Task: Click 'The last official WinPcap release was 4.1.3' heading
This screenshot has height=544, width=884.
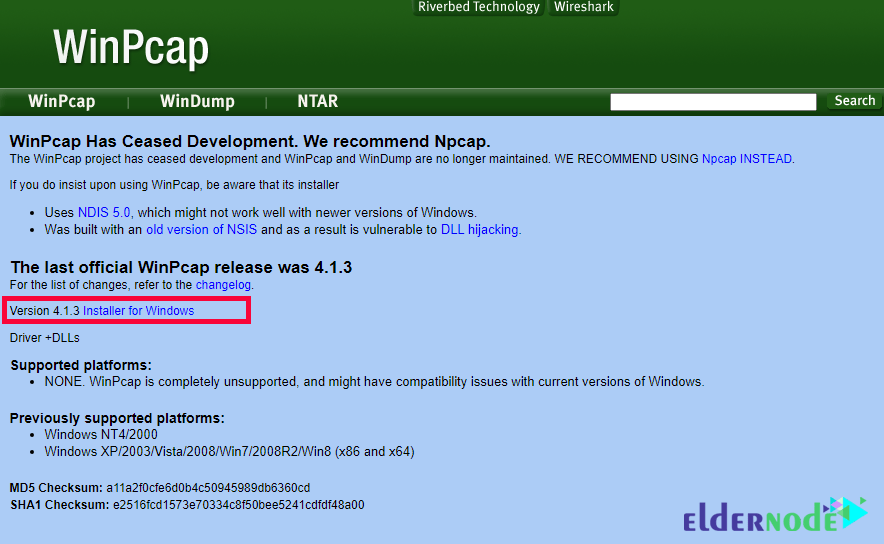Action: point(181,267)
